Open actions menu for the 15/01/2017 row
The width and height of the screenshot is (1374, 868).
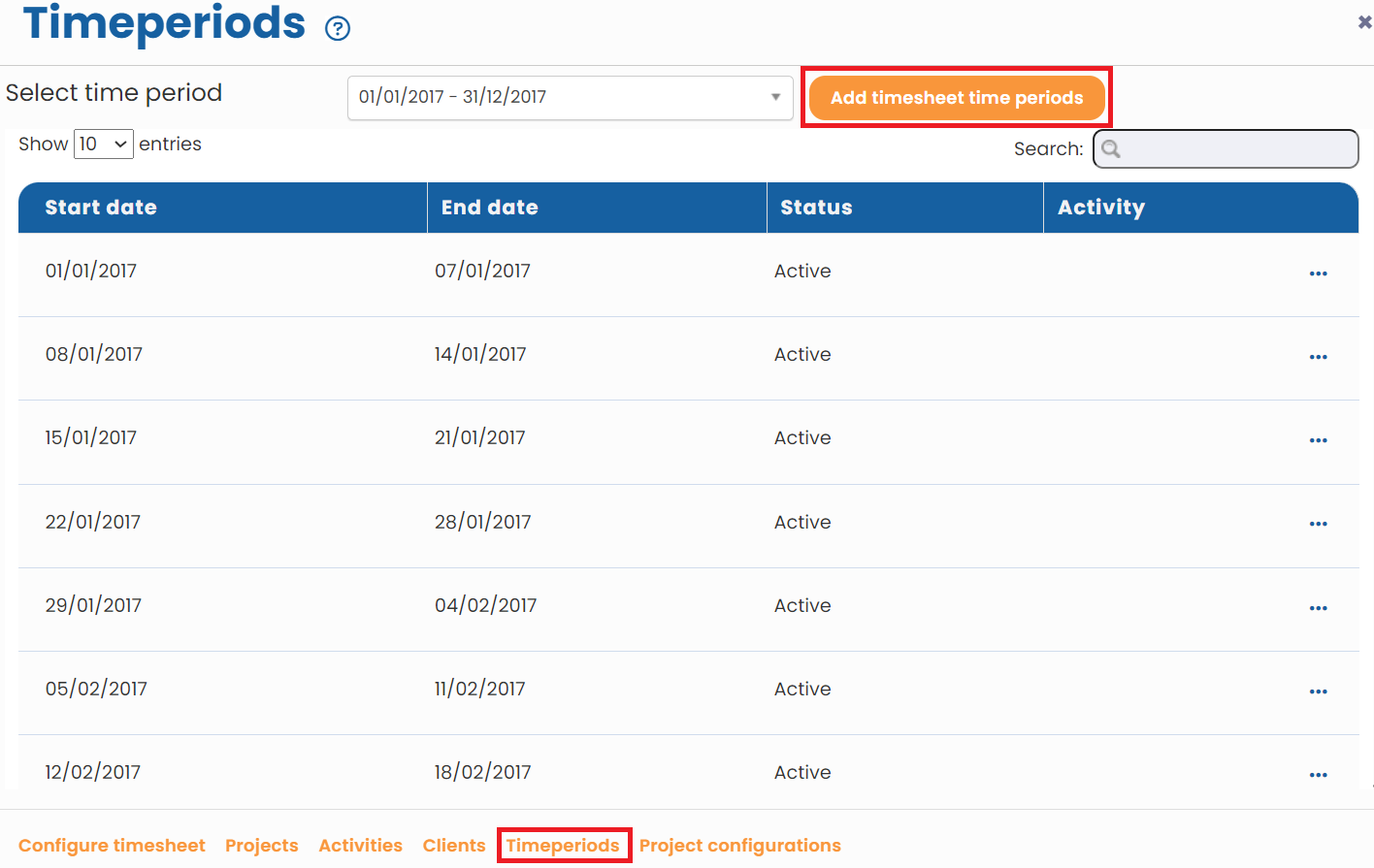1318,440
